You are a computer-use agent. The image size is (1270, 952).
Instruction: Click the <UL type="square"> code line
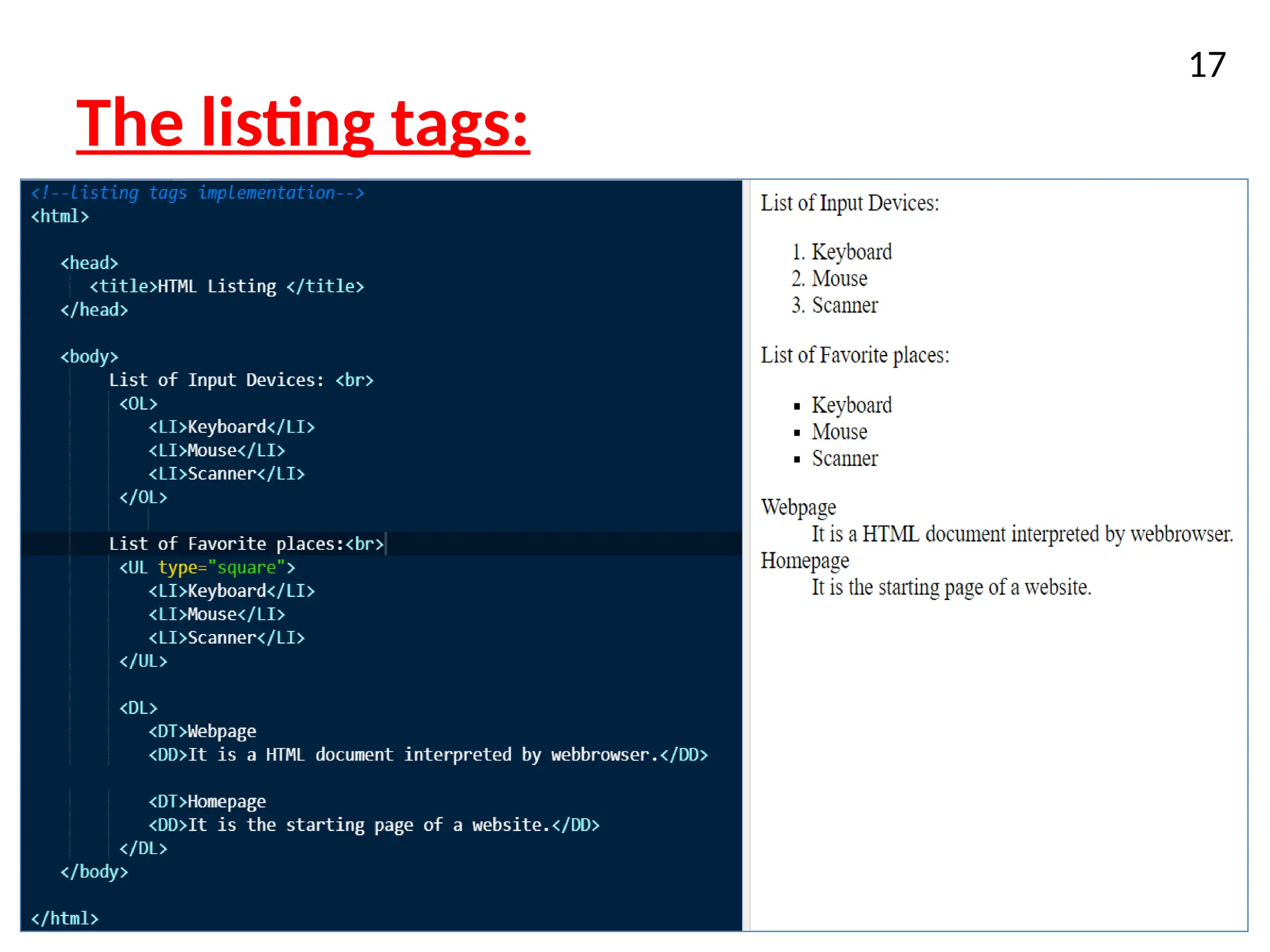click(207, 567)
